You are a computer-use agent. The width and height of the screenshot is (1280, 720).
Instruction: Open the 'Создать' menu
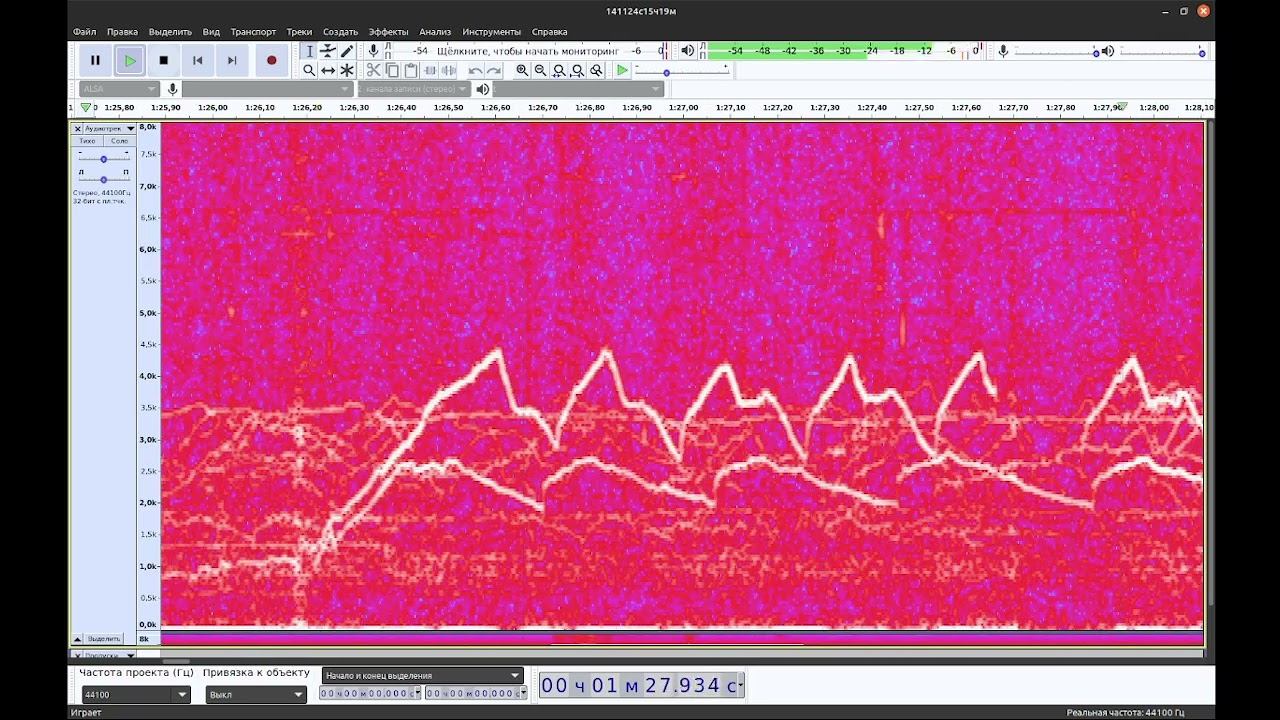click(x=340, y=32)
